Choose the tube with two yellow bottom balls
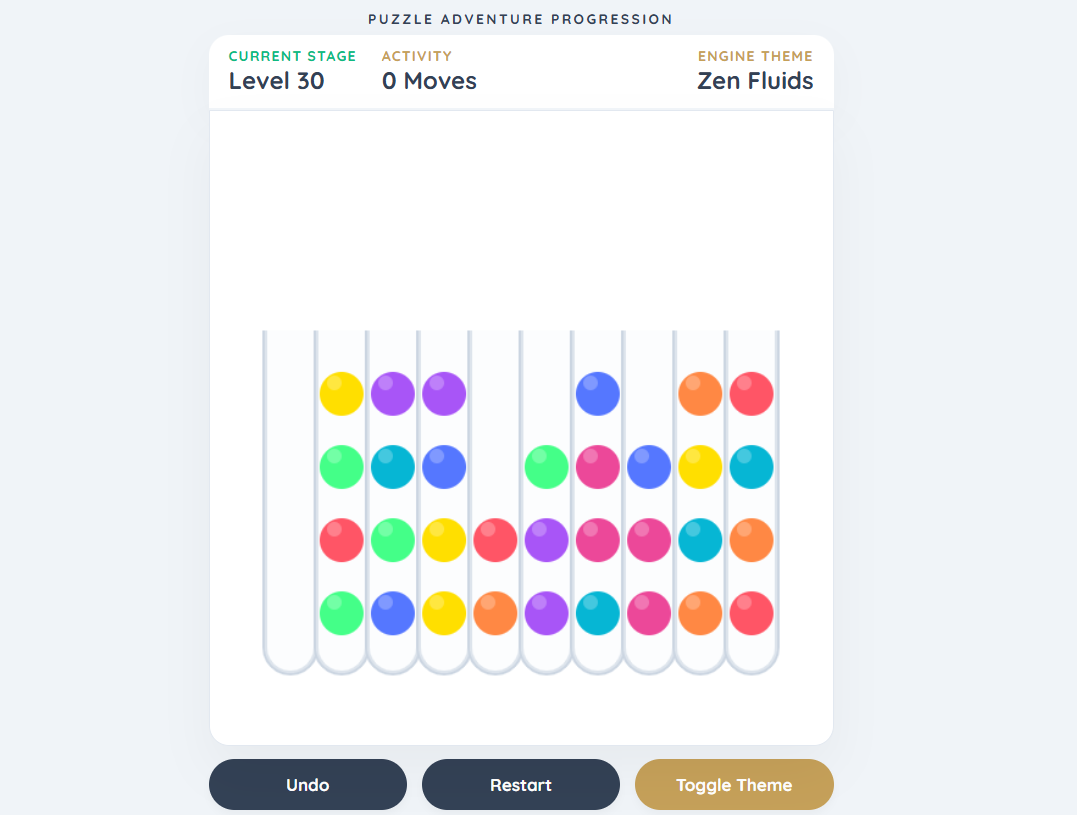 coord(444,502)
